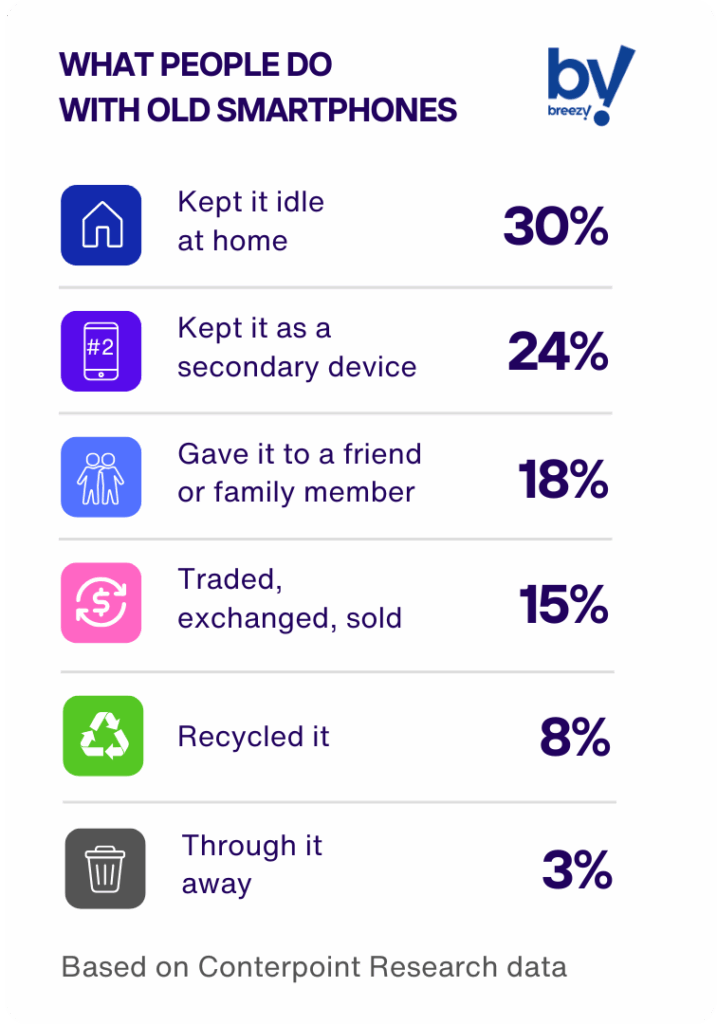Click the green recycle icon
717x1024 pixels.
pos(103,736)
